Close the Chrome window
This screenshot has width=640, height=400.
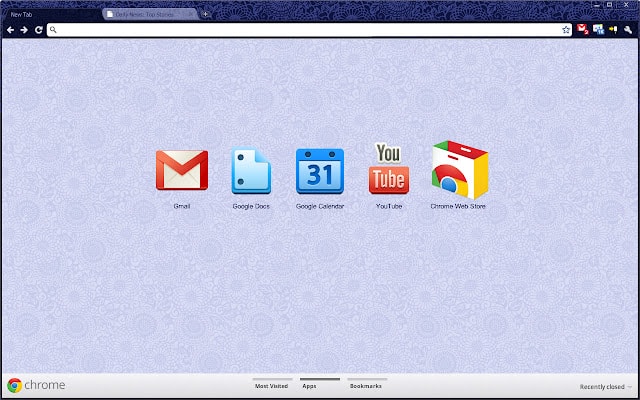(x=627, y=5)
